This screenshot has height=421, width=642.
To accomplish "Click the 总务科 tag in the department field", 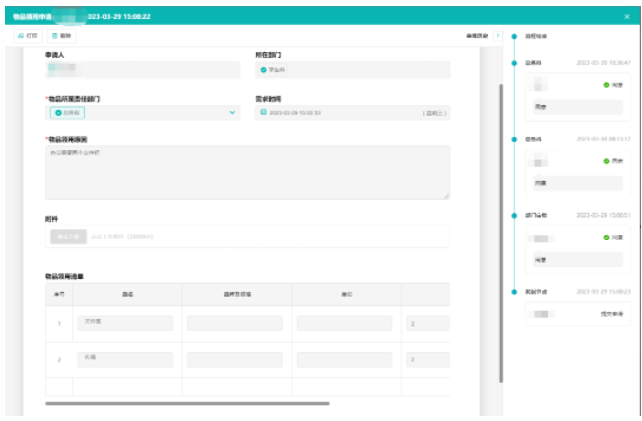I will tap(71, 113).
